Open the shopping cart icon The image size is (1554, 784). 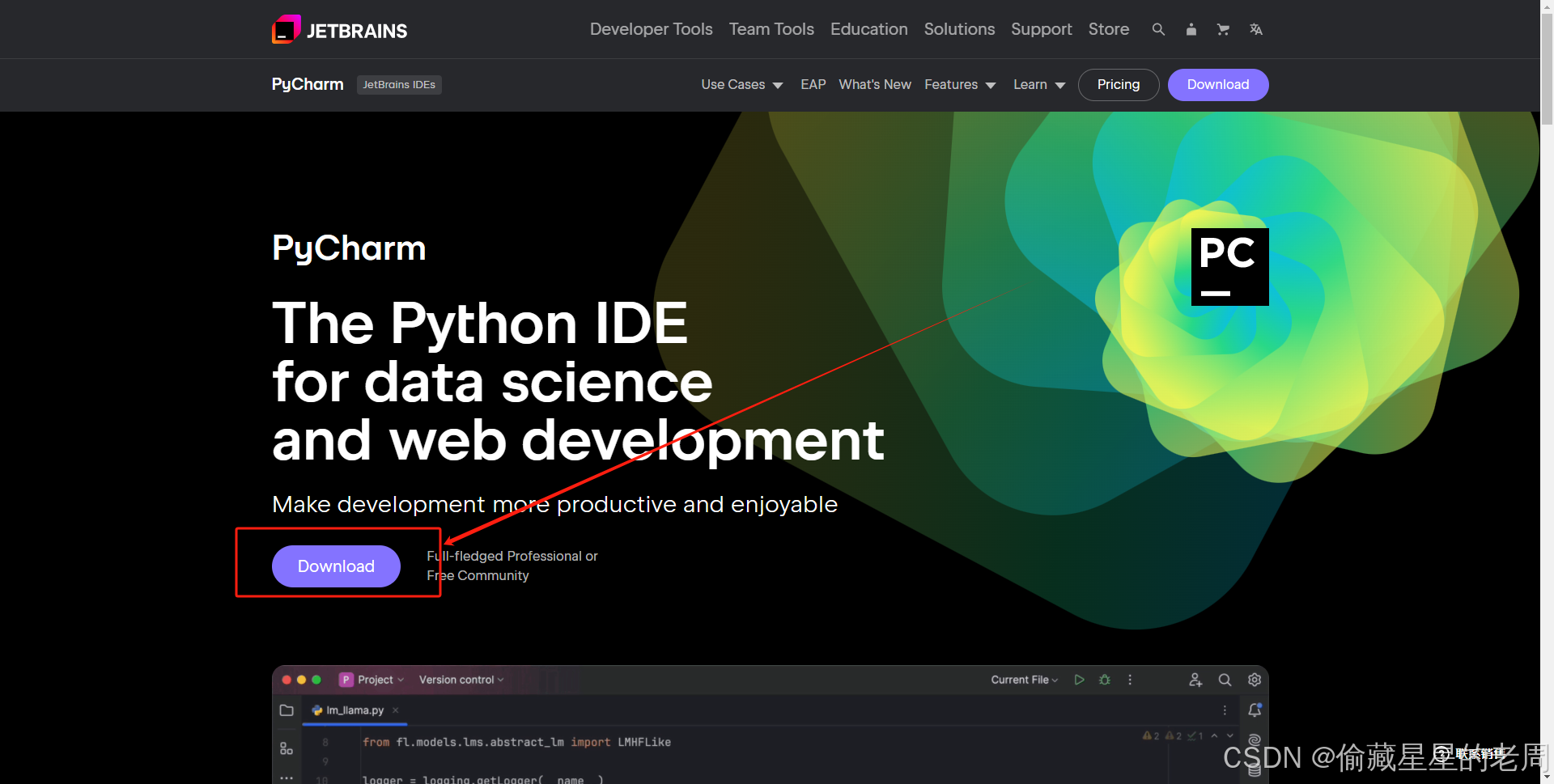1223,29
